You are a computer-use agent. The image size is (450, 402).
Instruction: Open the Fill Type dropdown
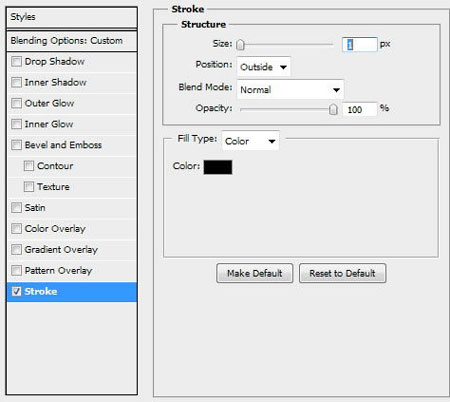pyautogui.click(x=250, y=141)
